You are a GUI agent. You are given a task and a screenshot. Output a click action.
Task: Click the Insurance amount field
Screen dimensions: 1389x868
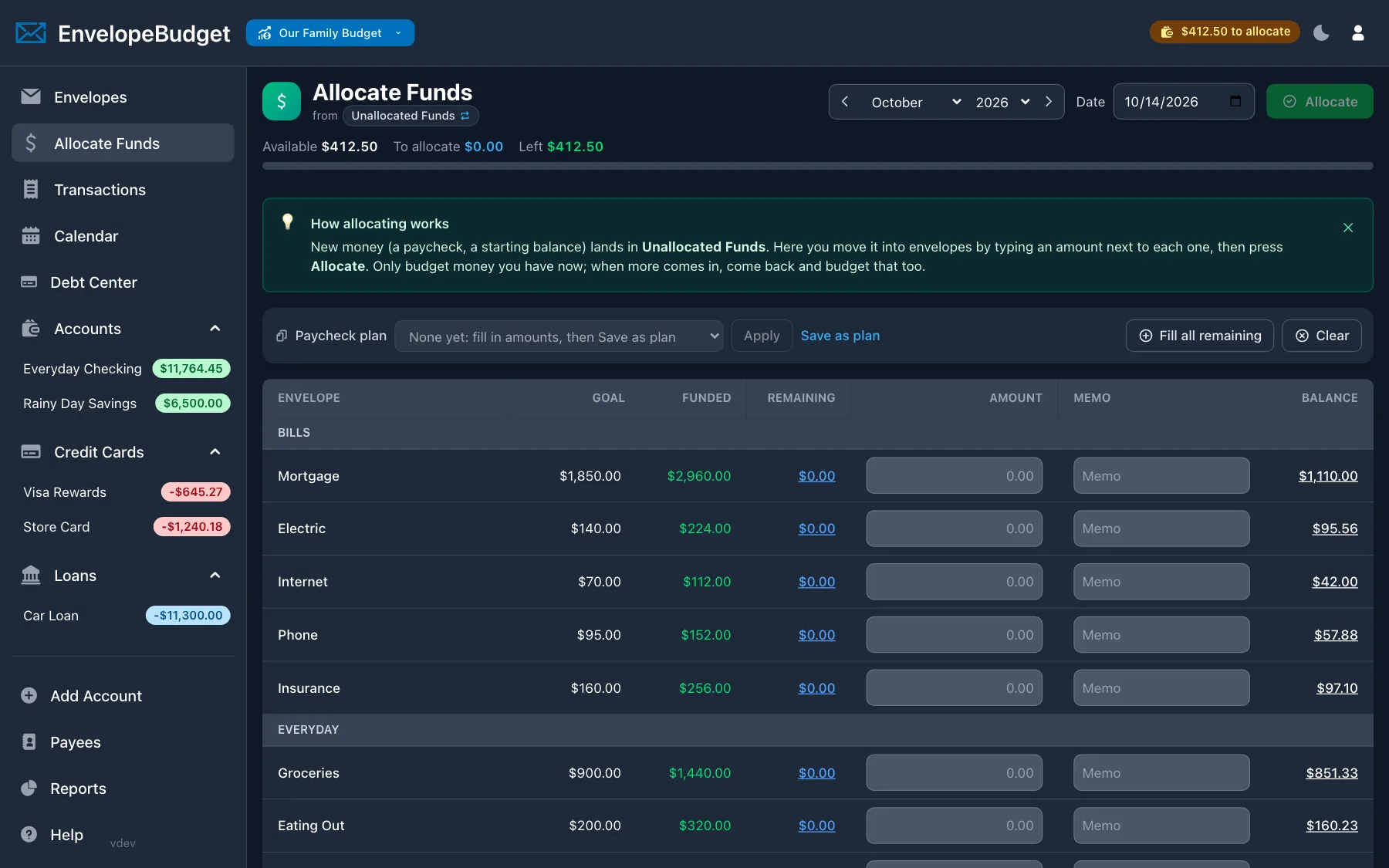tap(954, 687)
